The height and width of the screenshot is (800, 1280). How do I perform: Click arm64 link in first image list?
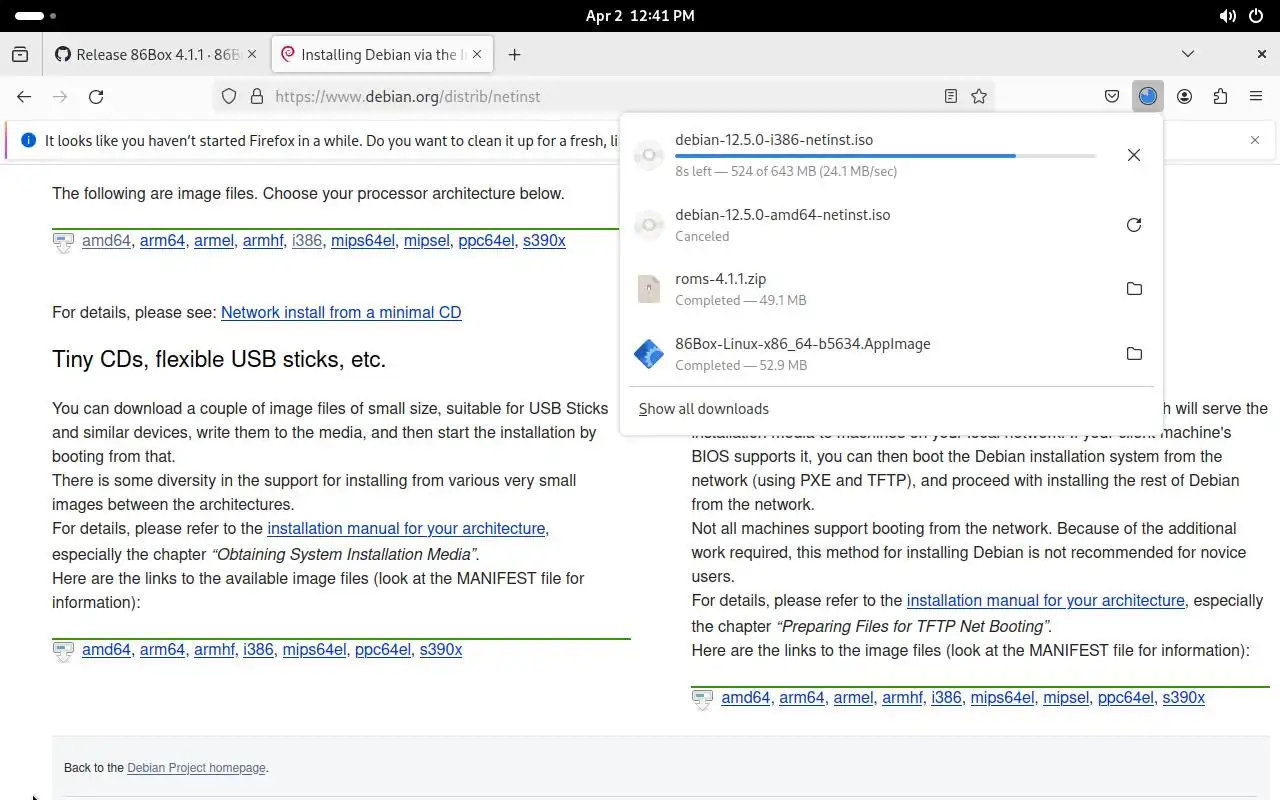(x=162, y=241)
